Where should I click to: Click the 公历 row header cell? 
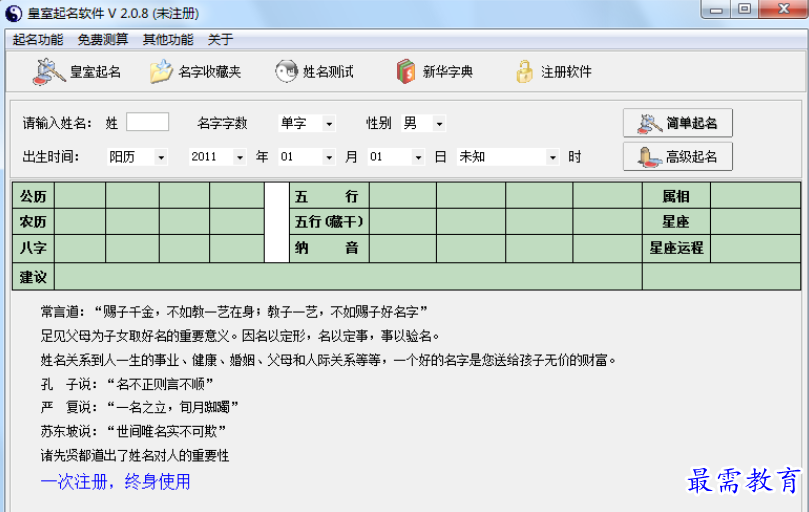point(33,196)
